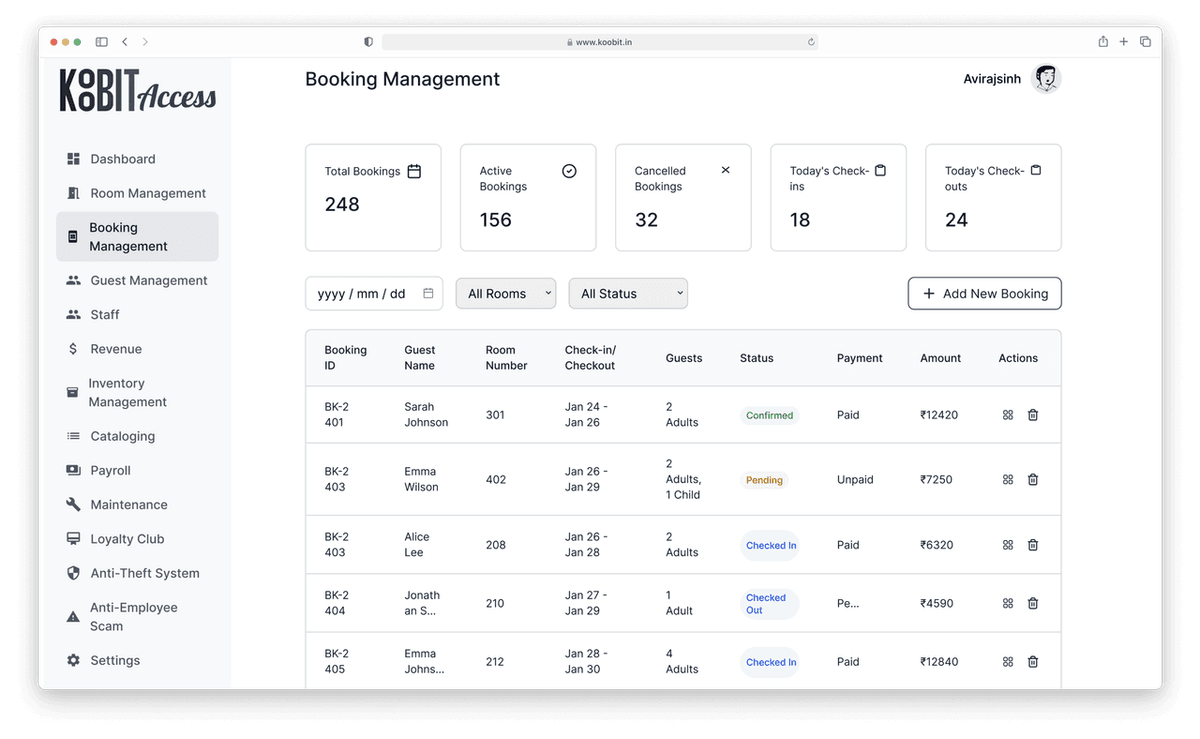1200x739 pixels.
Task: Select the Maintenance wrench icon
Action: 73,504
